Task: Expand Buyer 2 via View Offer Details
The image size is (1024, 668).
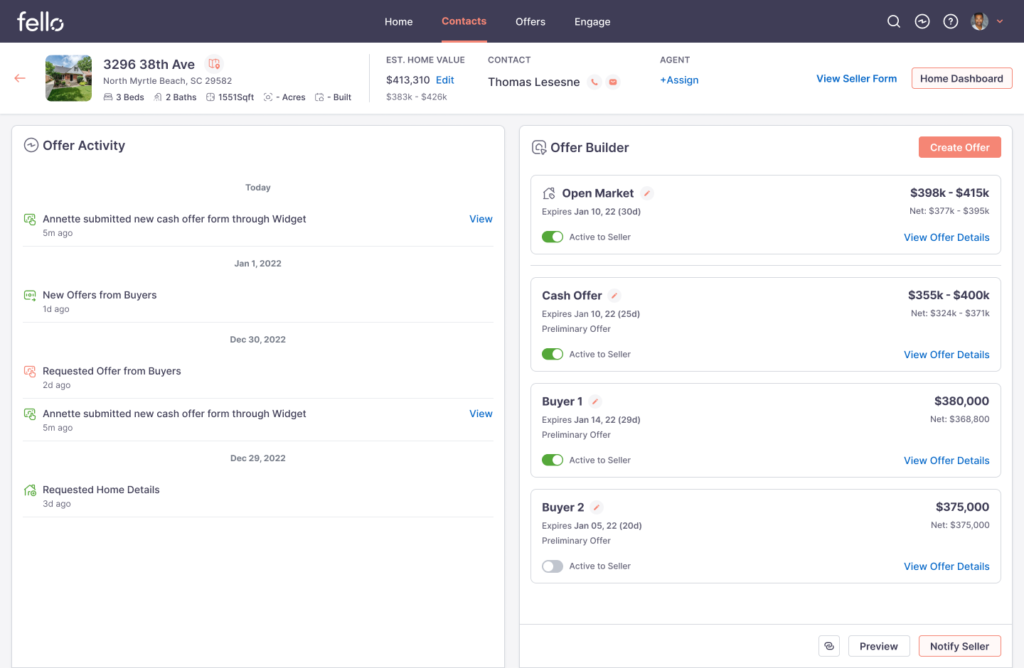Action: point(946,566)
